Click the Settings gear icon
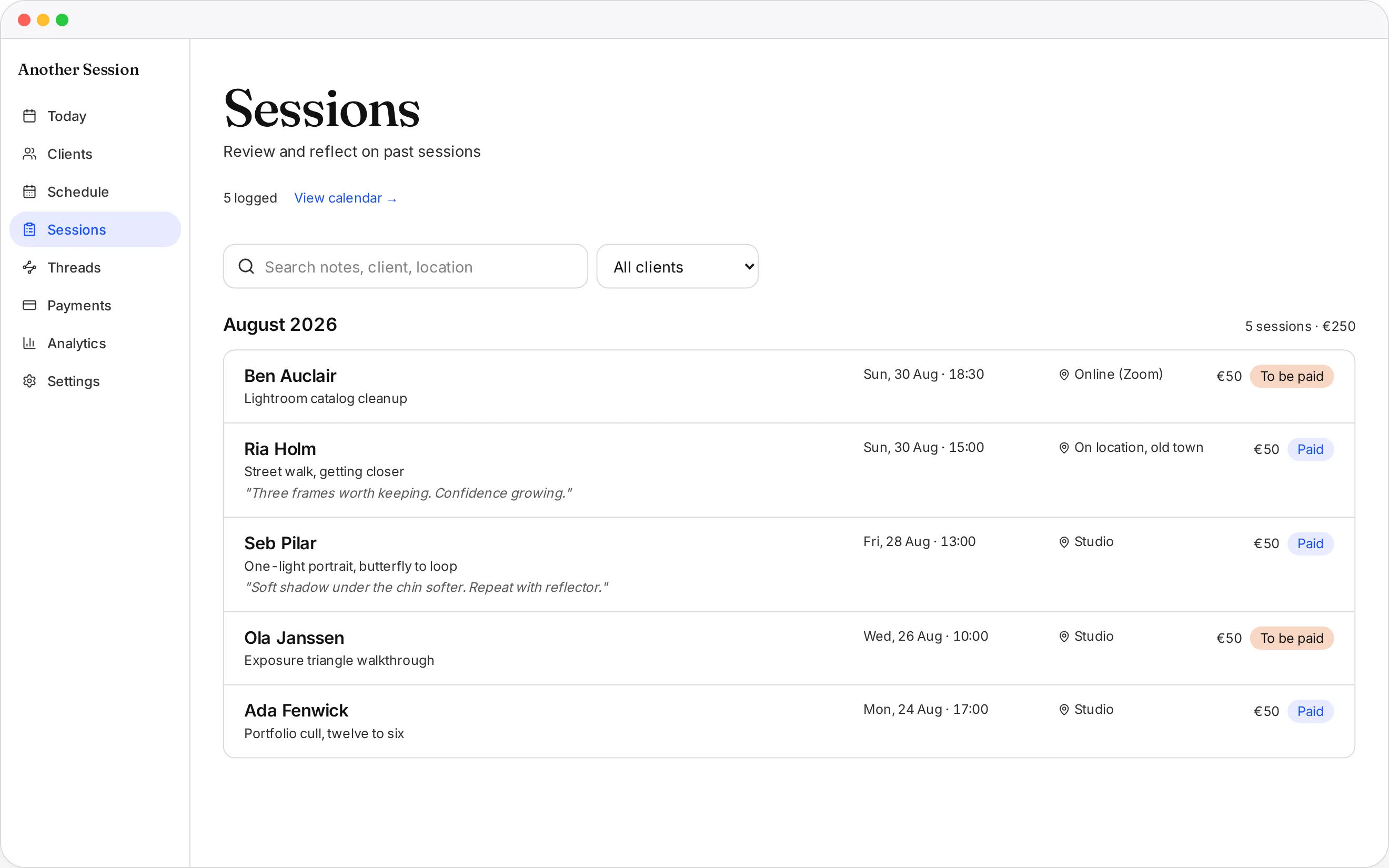The image size is (1389, 868). tap(29, 381)
